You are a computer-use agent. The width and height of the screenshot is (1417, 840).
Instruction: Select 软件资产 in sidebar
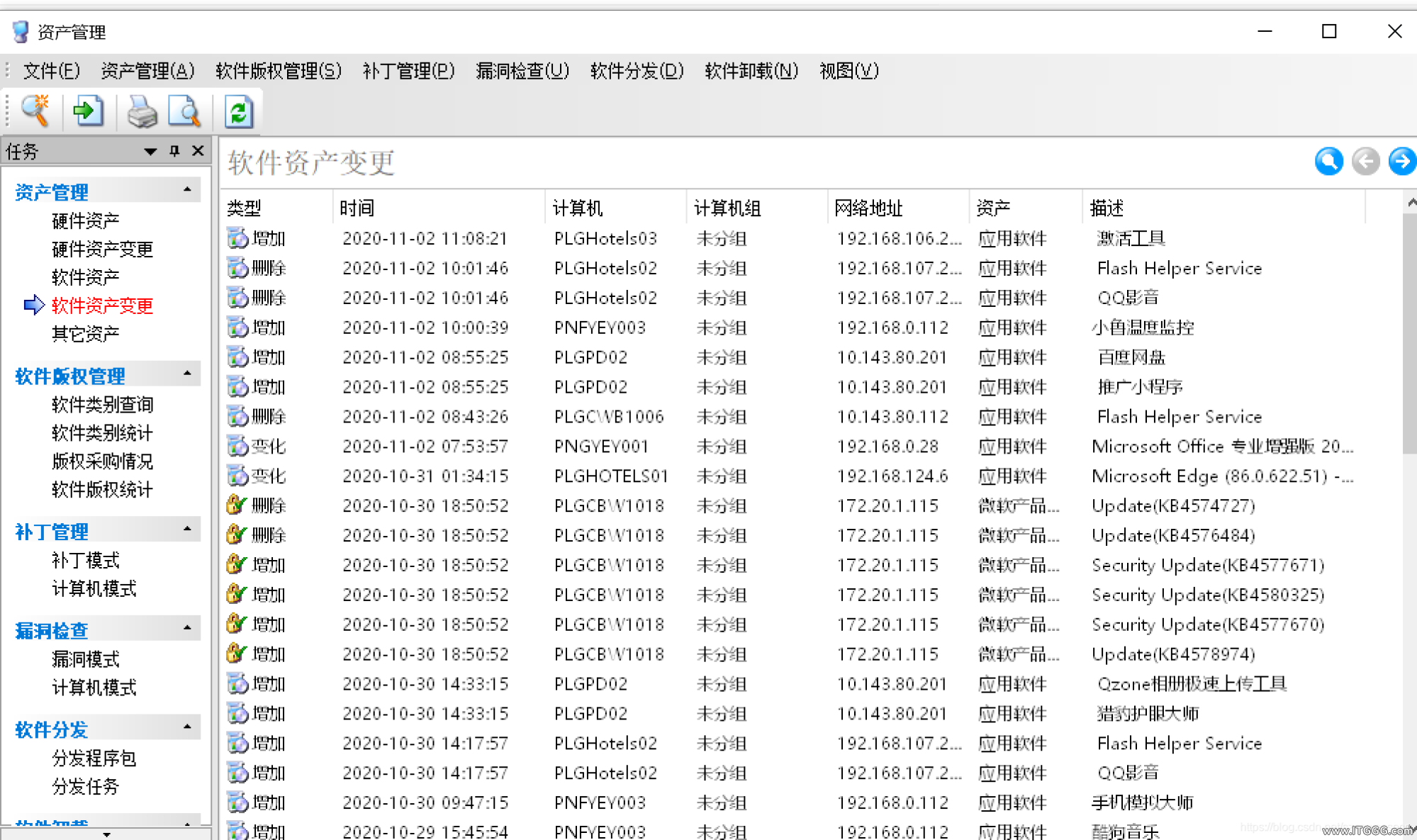coord(86,277)
